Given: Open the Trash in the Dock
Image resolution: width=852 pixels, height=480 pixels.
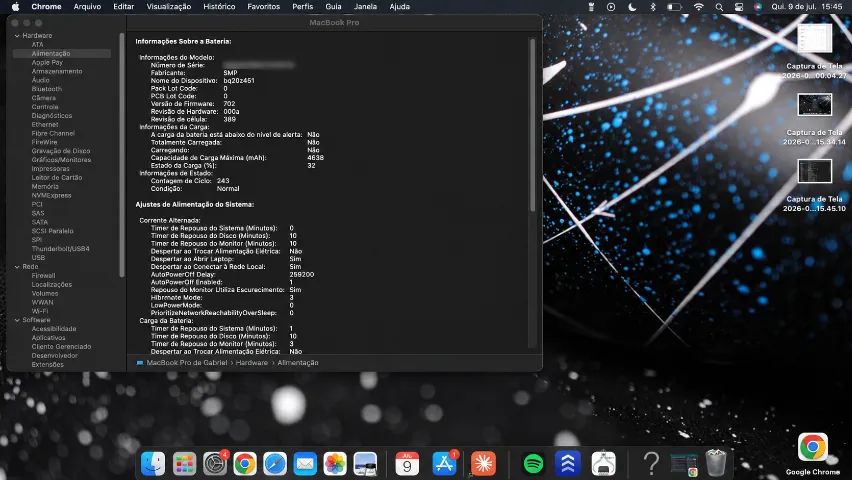Looking at the screenshot, I should tap(716, 463).
